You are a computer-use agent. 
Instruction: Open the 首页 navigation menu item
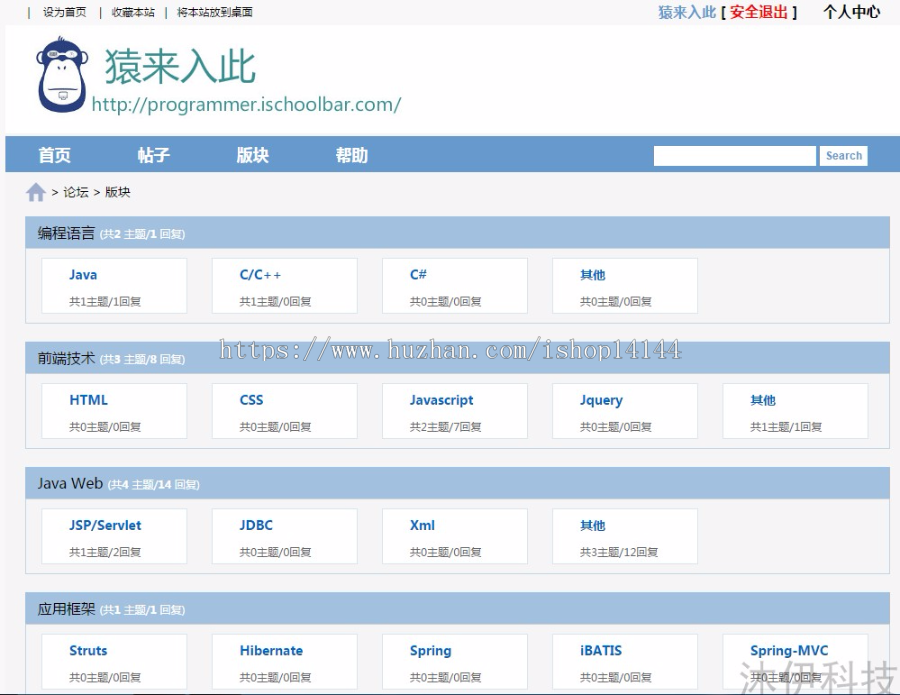(x=54, y=155)
